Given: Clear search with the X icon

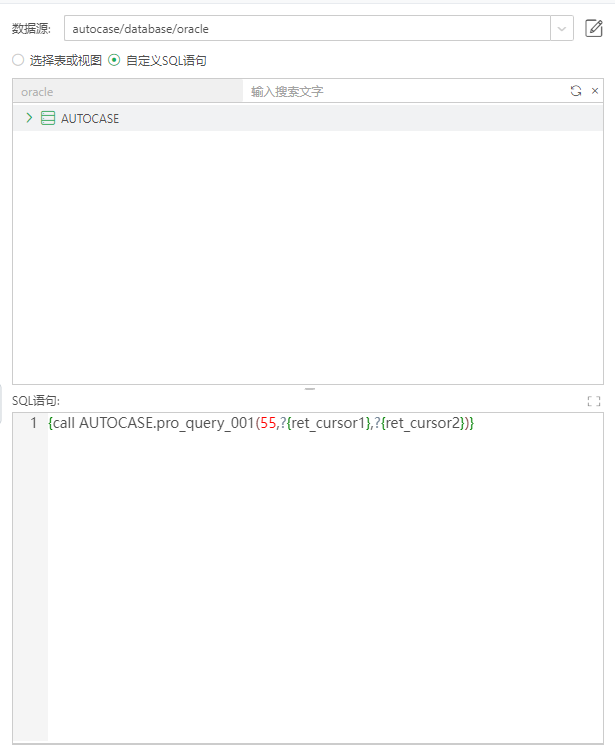Looking at the screenshot, I should point(595,91).
